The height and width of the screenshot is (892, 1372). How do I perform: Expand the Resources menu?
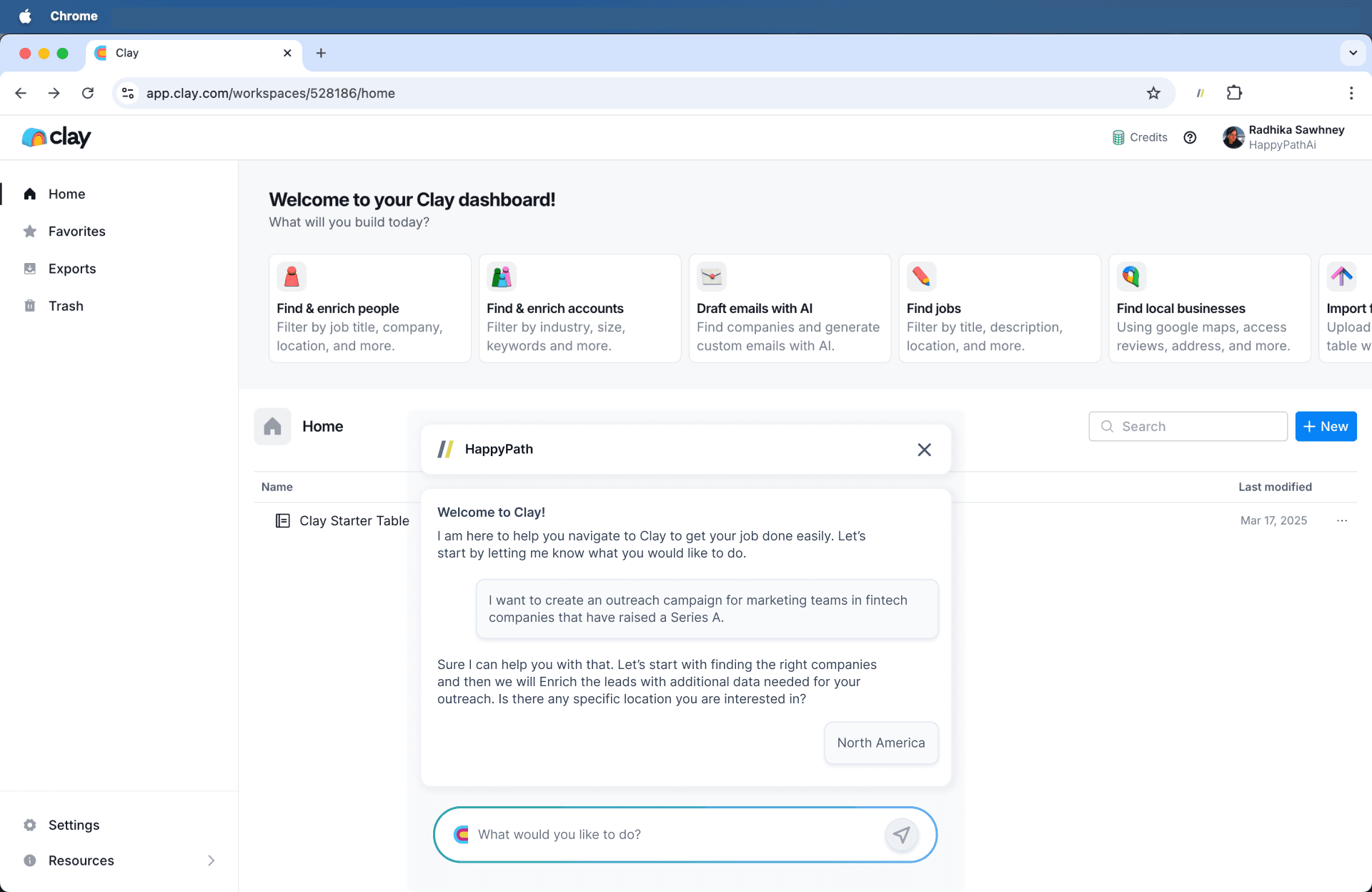pos(119,861)
